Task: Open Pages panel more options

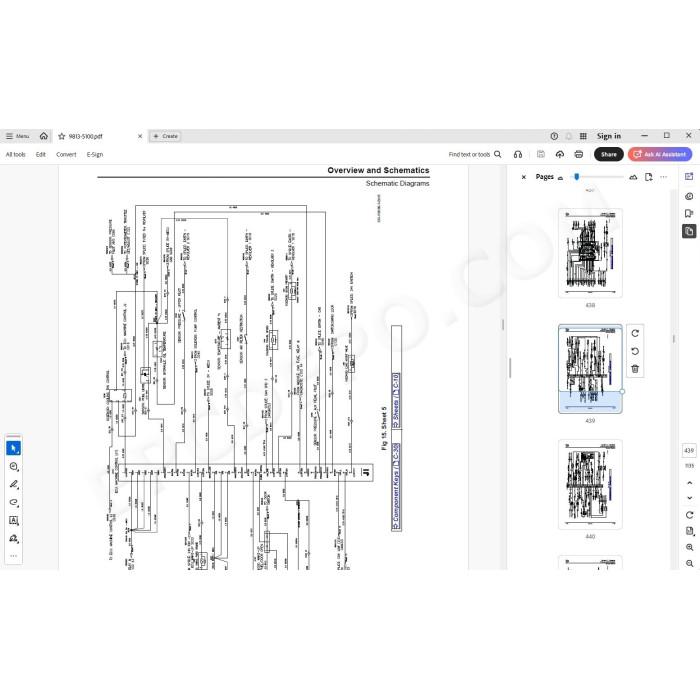Action: pyautogui.click(x=663, y=177)
